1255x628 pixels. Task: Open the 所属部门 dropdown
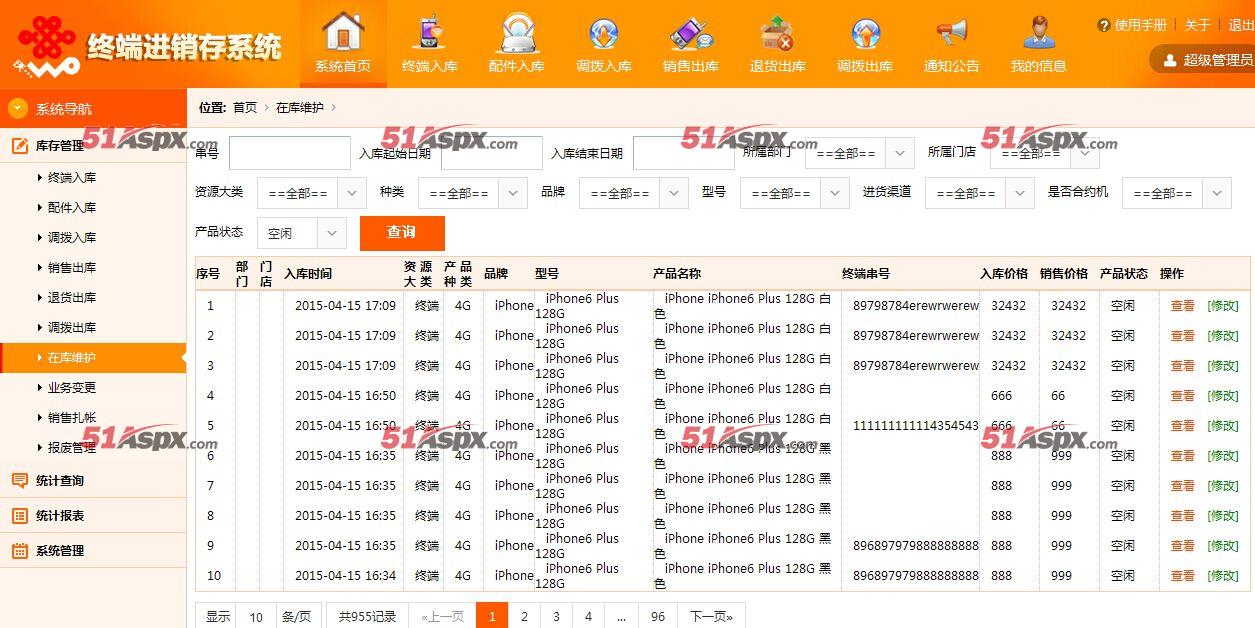tap(860, 153)
